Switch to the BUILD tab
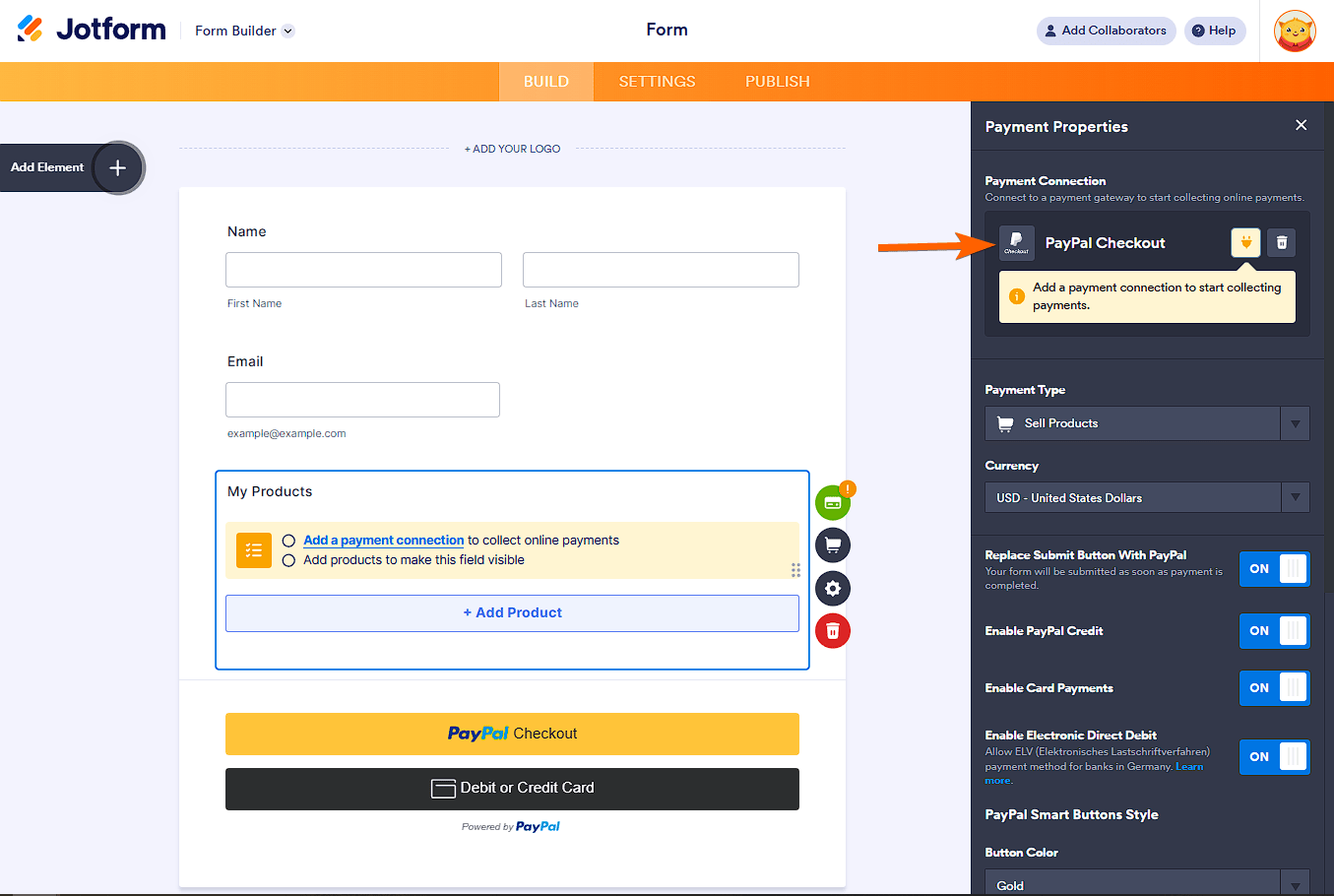The height and width of the screenshot is (896, 1334). tap(546, 82)
